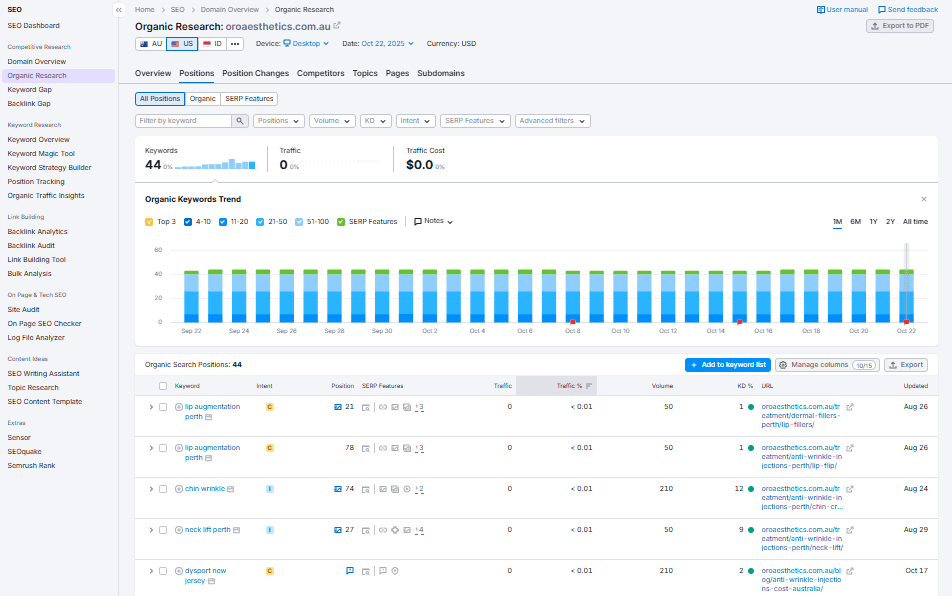The height and width of the screenshot is (596, 952).
Task: Expand the lip augmentation perth keyword row
Action: [150, 406]
